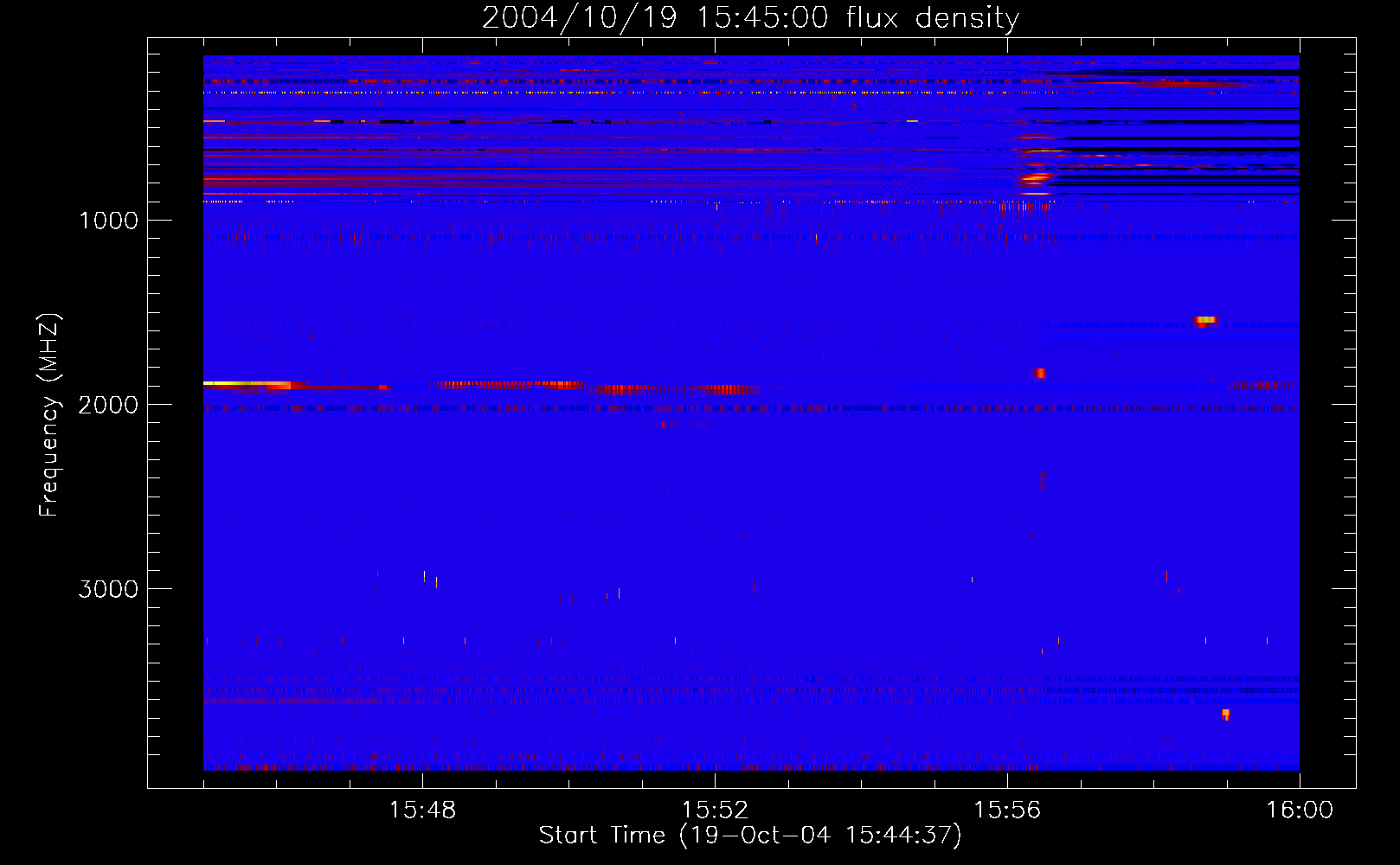
Task: Click the 15:52 time tick label
Action: point(715,810)
